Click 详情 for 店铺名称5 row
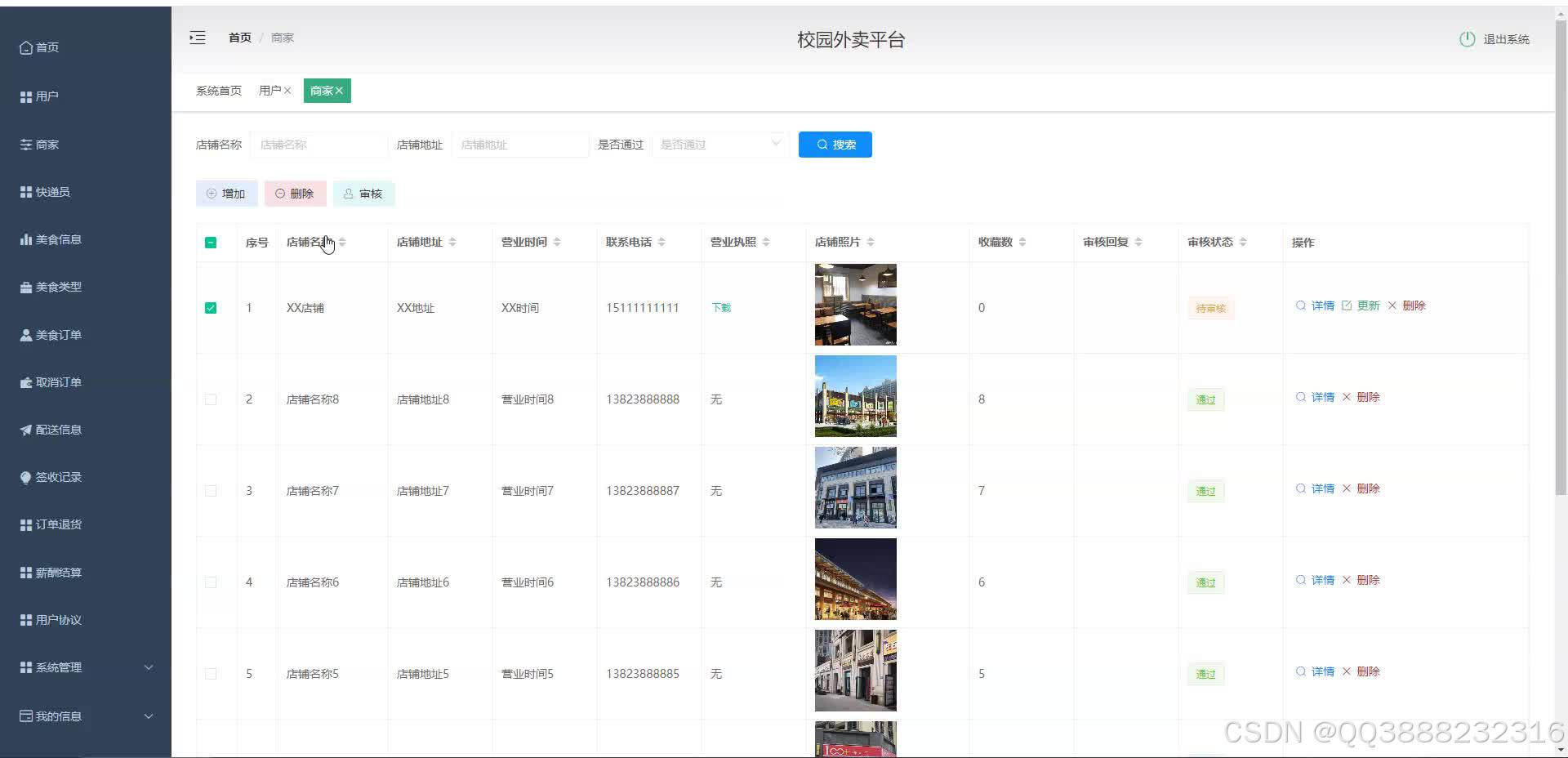The height and width of the screenshot is (758, 1568). (1315, 671)
